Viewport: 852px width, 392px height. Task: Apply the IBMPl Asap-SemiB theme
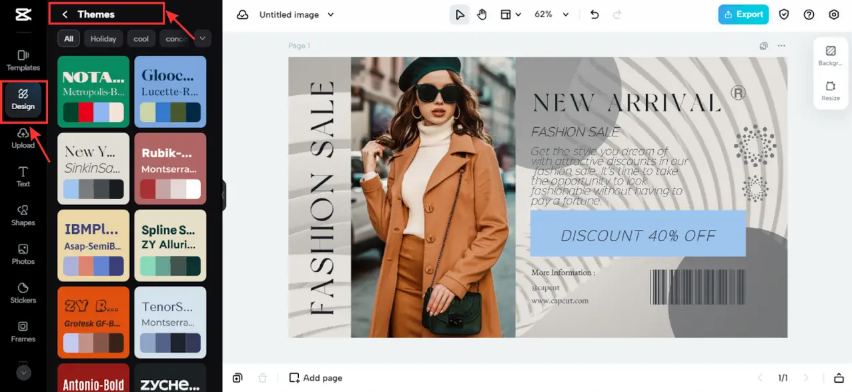click(93, 245)
